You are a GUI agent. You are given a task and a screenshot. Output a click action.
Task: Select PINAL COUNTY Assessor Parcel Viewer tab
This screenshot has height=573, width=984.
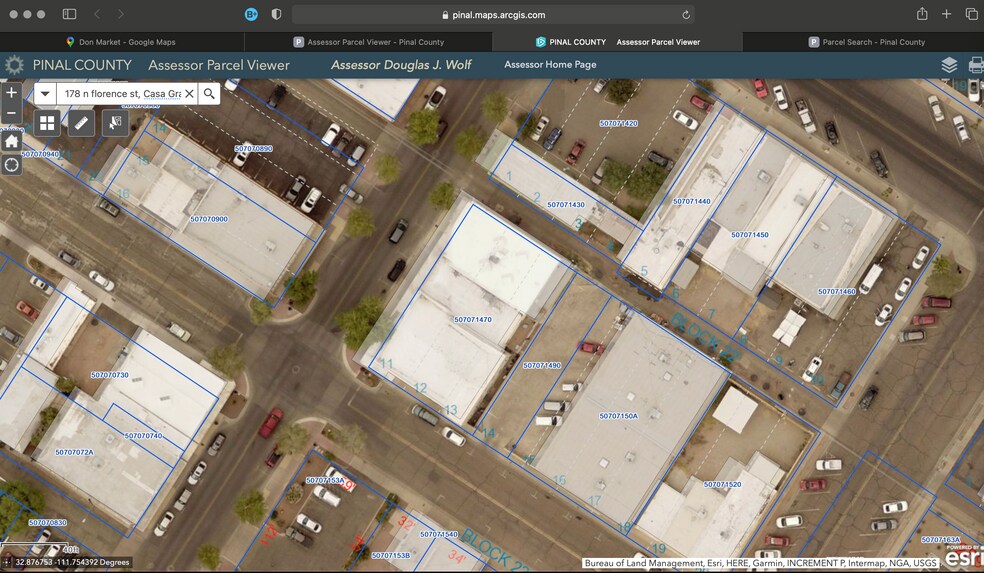(x=618, y=42)
